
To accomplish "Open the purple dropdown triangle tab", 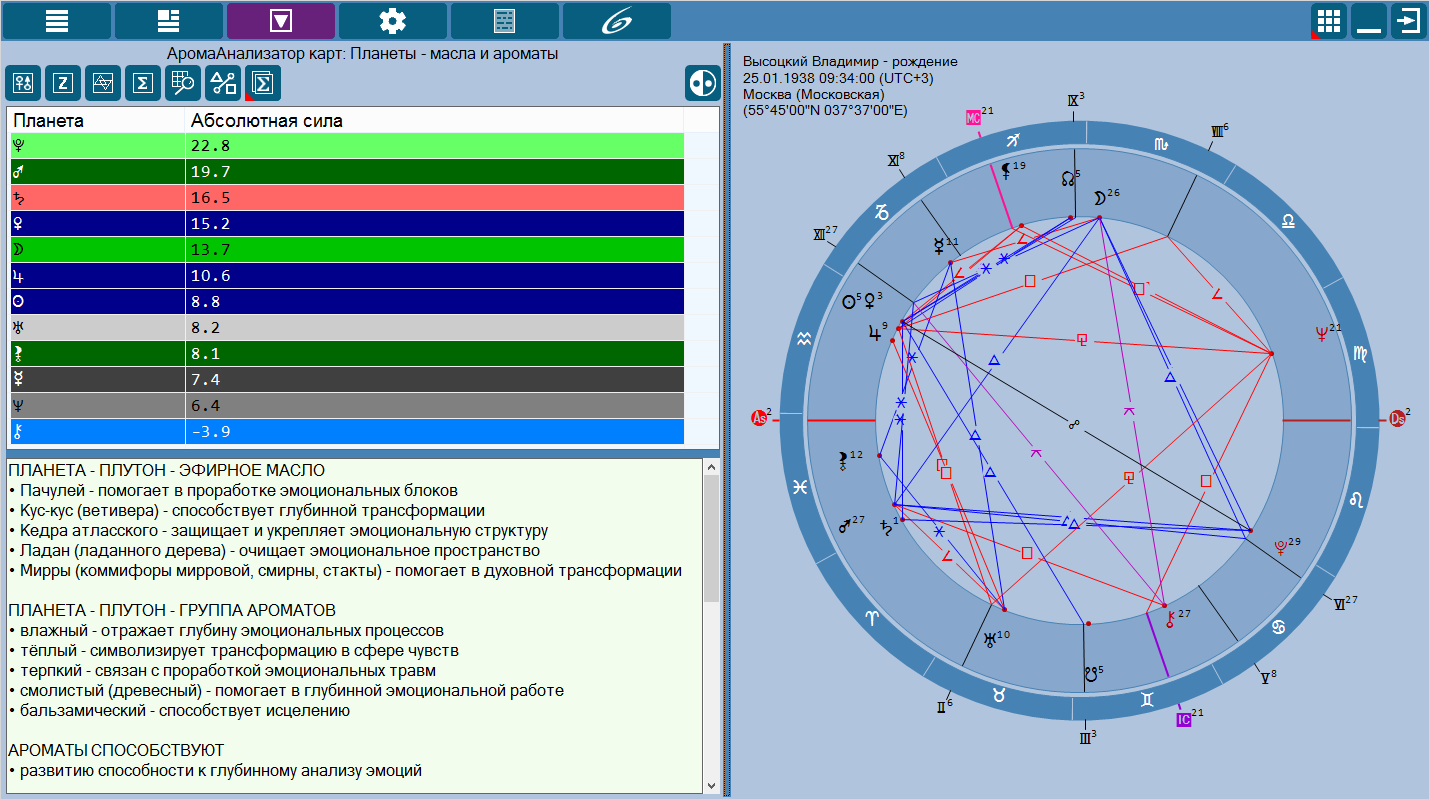I will coord(281,20).
